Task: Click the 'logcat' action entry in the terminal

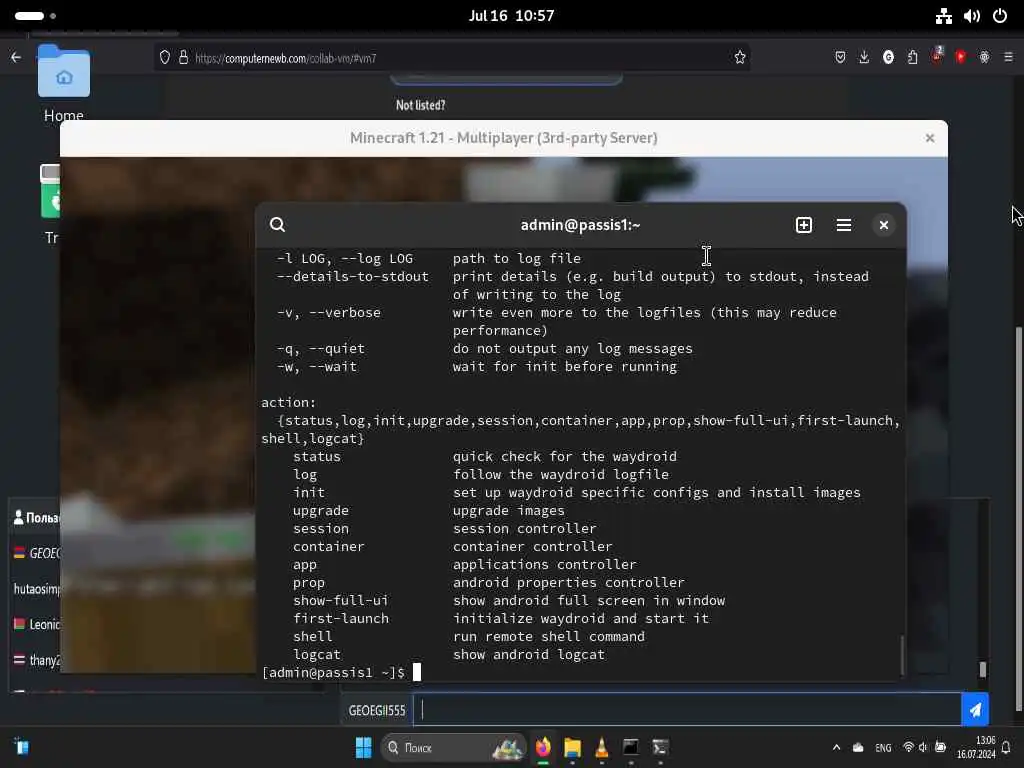Action: tap(317, 654)
